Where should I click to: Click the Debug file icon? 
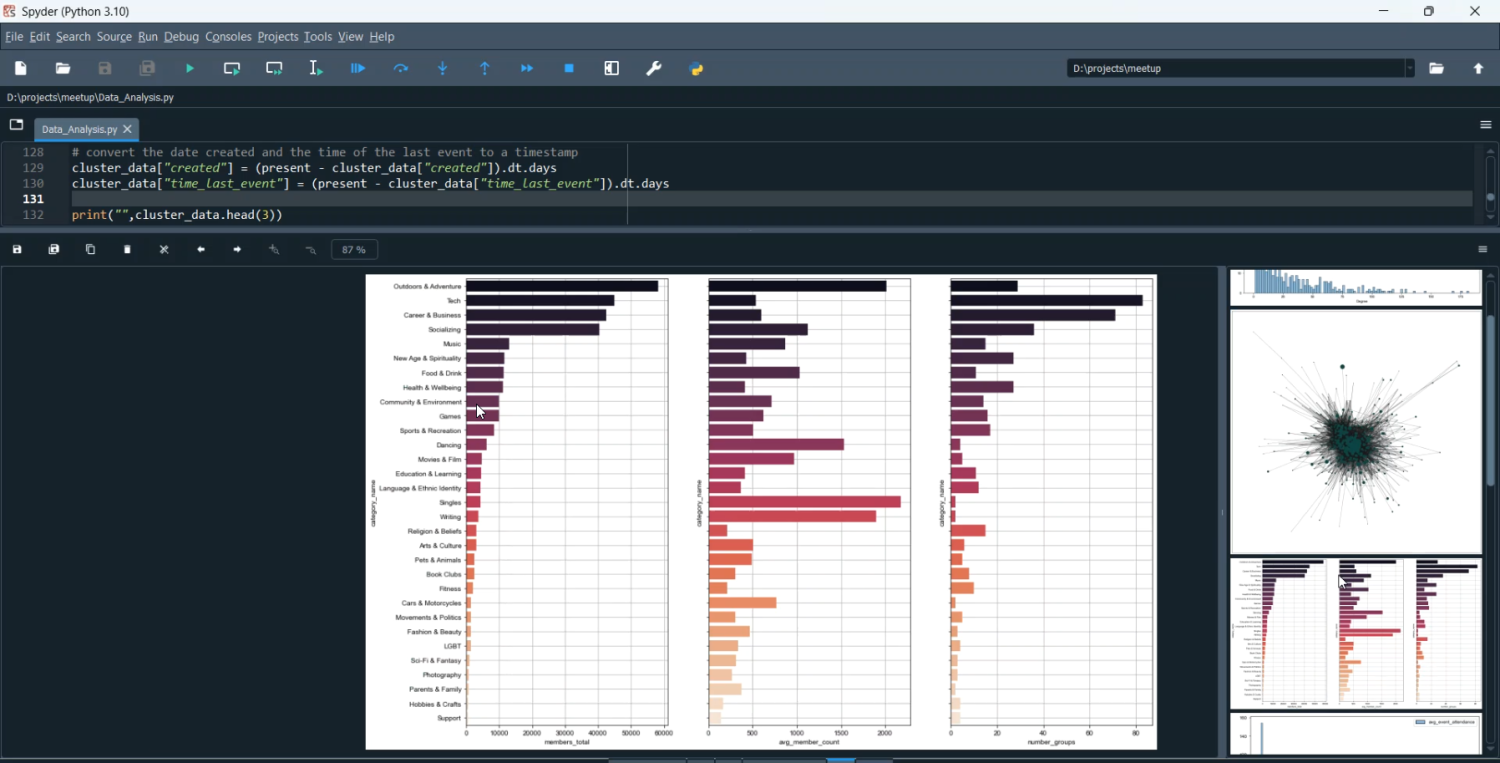tap(358, 69)
